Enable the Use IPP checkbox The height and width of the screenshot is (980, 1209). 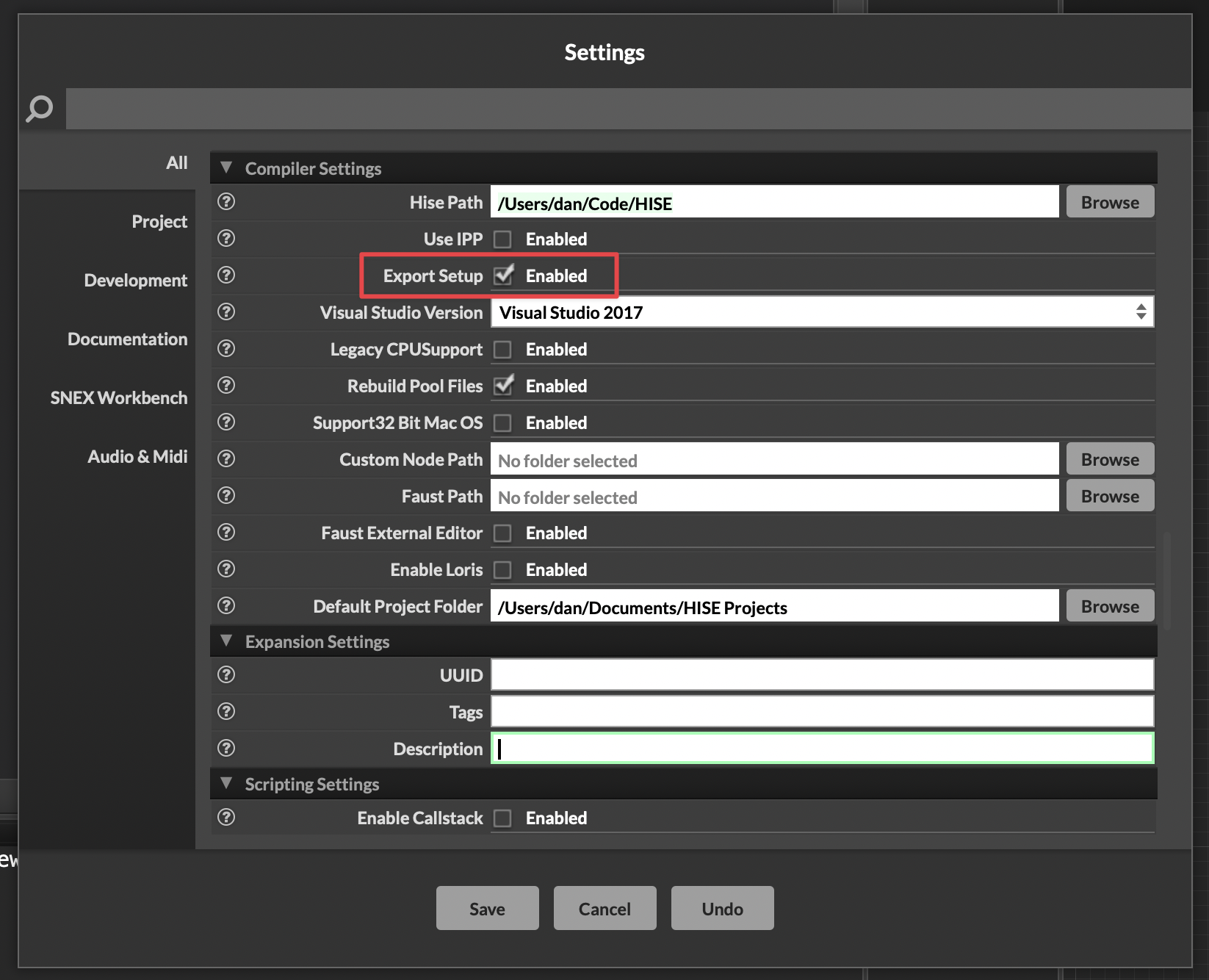[503, 239]
